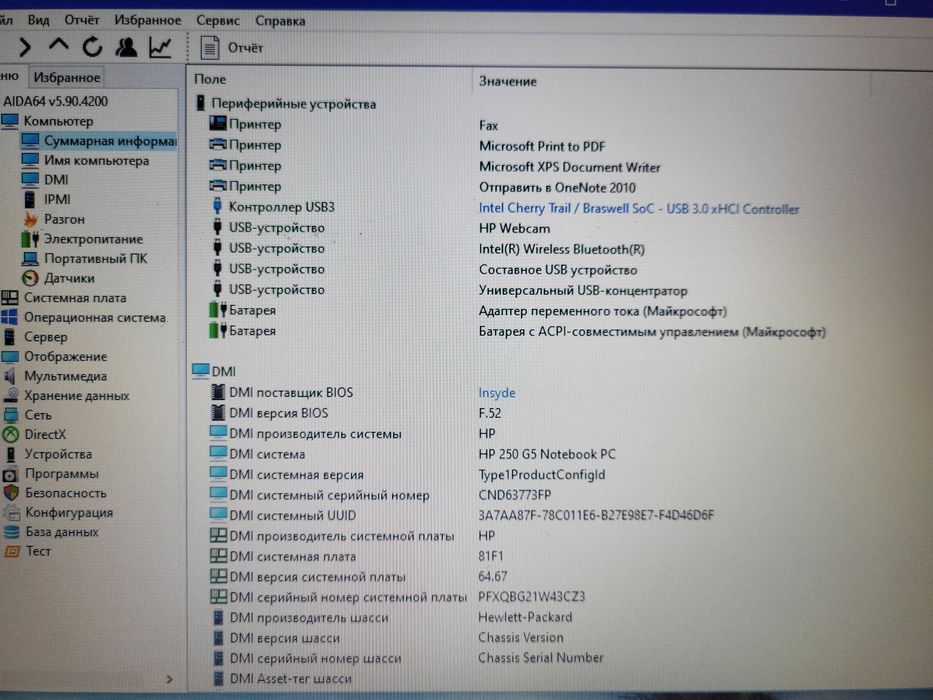933x700 pixels.
Task: Click the graph chart toolbar icon
Action: tap(160, 48)
